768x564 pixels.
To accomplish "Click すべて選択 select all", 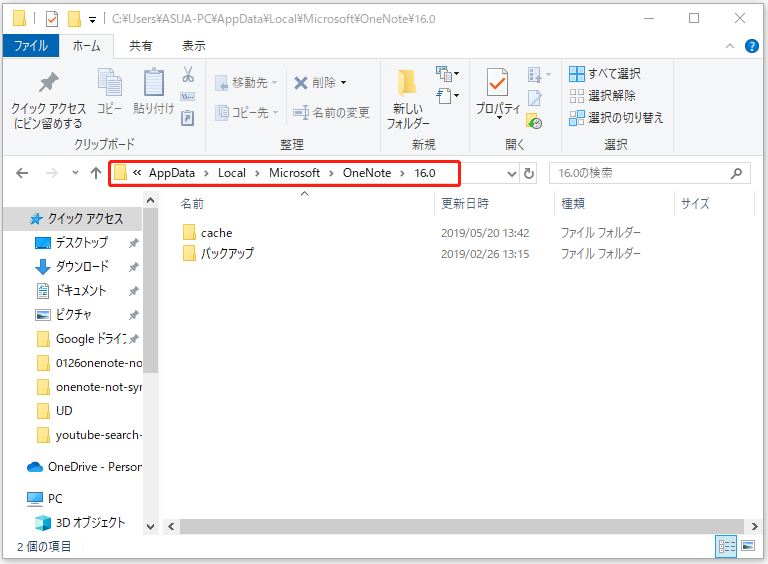I will point(605,74).
